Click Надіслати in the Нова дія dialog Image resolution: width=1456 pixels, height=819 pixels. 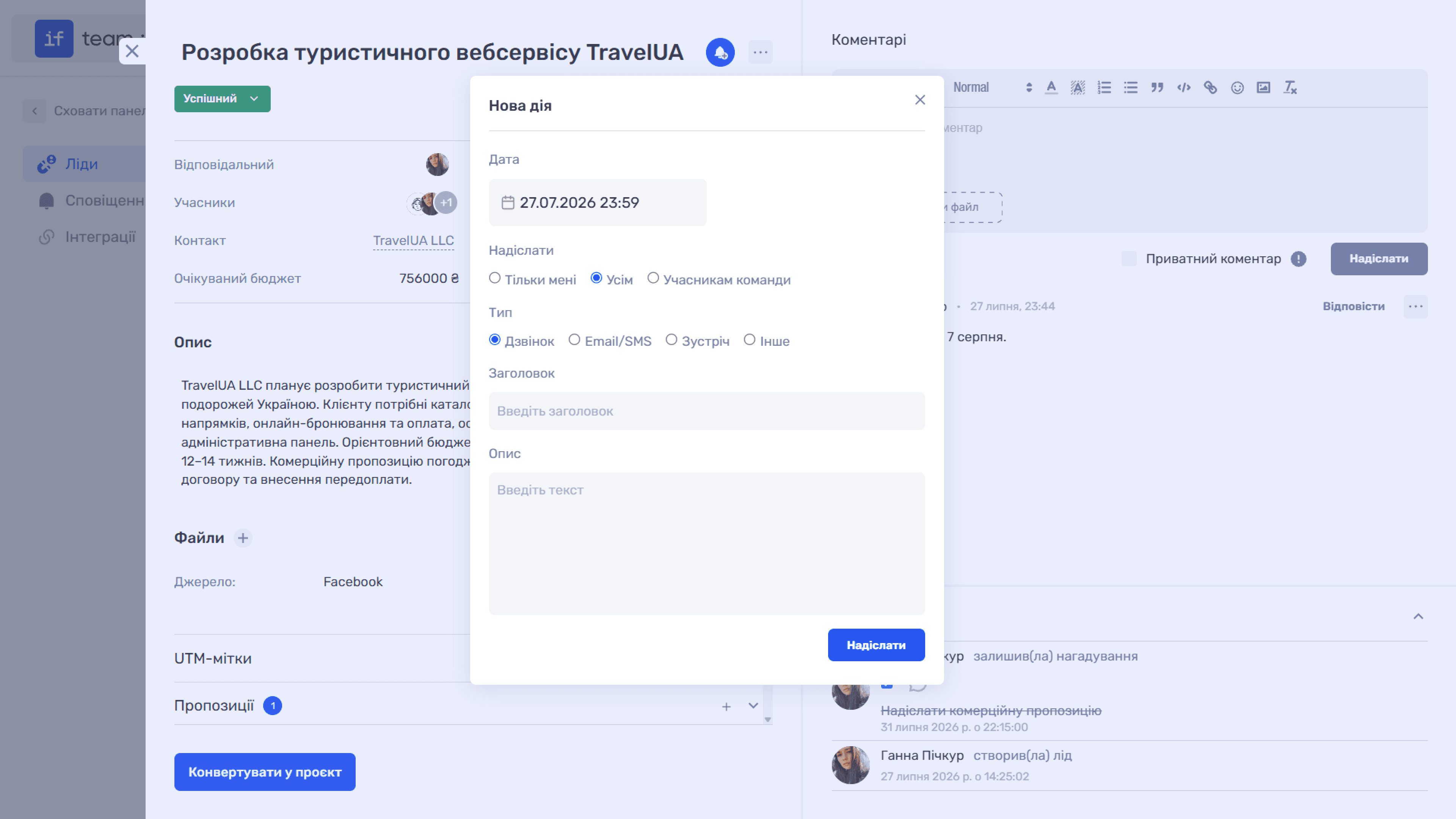(x=876, y=645)
